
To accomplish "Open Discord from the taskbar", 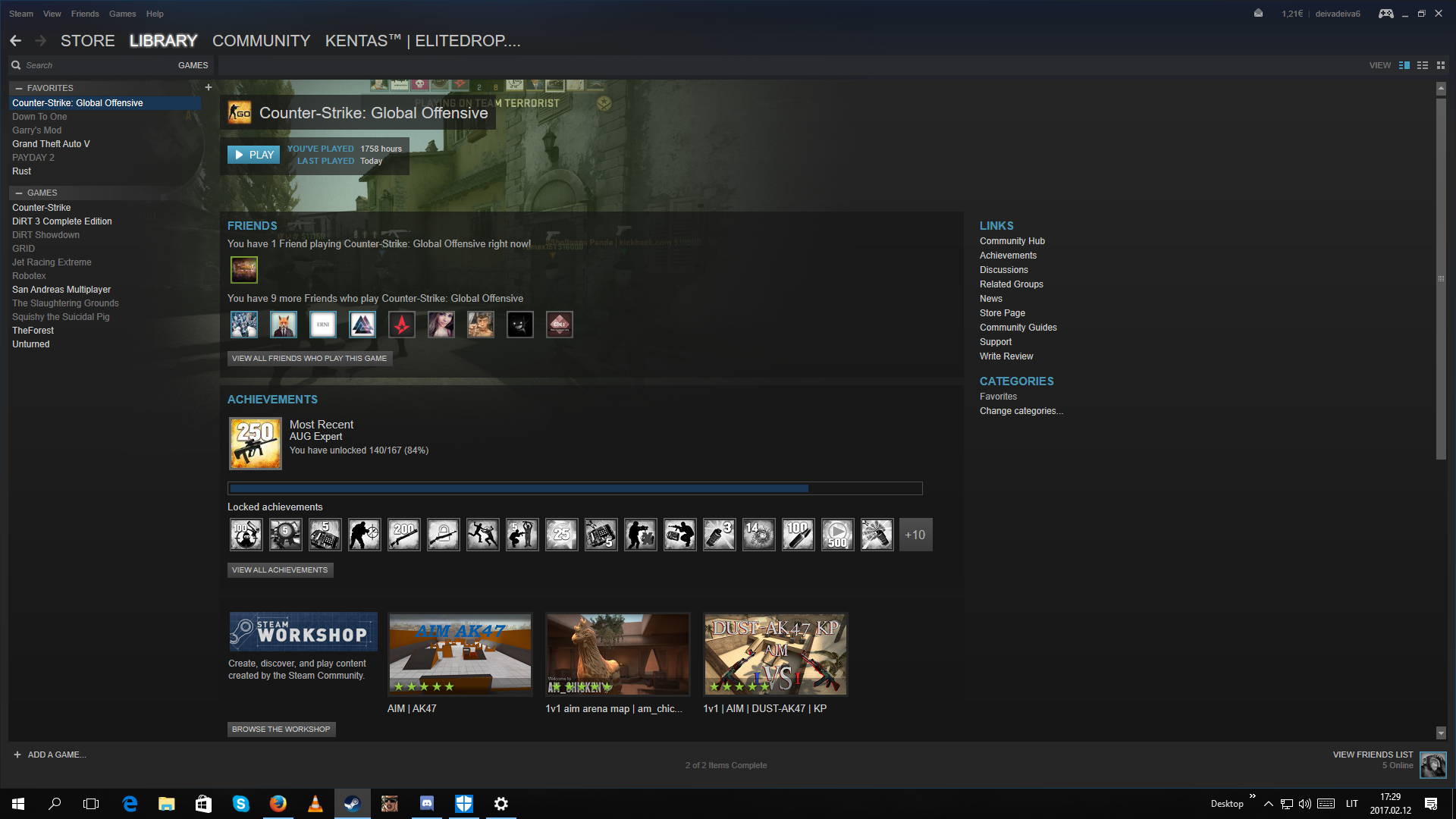I will (427, 804).
